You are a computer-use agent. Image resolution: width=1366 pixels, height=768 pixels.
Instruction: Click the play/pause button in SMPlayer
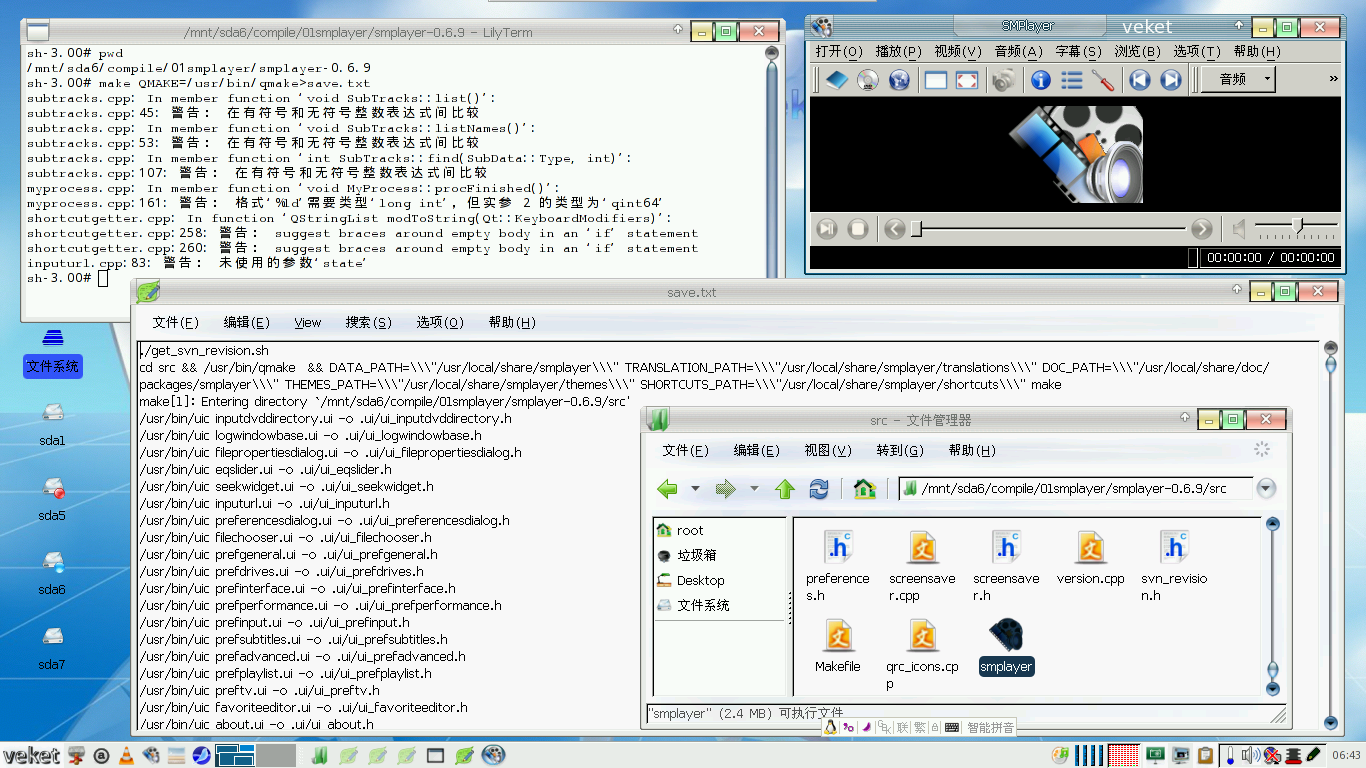(827, 229)
